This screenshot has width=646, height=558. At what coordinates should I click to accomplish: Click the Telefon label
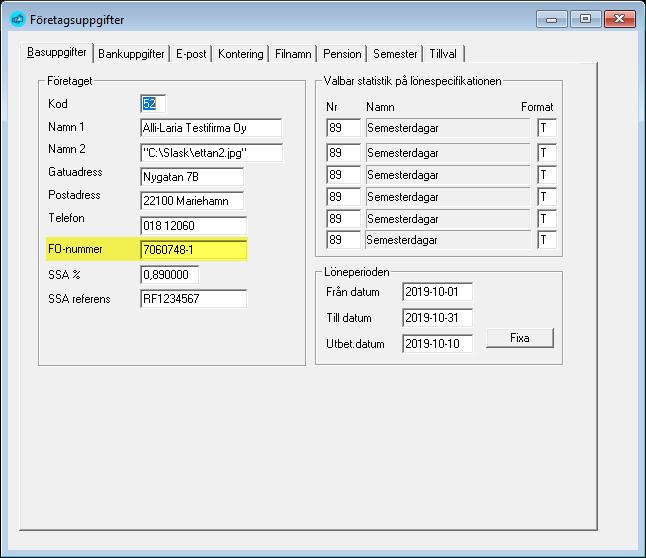[66, 218]
